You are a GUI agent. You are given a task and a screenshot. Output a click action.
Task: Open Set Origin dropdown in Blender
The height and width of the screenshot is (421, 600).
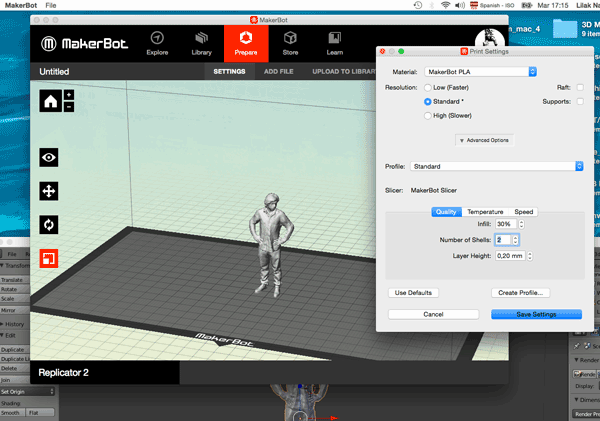click(27, 392)
